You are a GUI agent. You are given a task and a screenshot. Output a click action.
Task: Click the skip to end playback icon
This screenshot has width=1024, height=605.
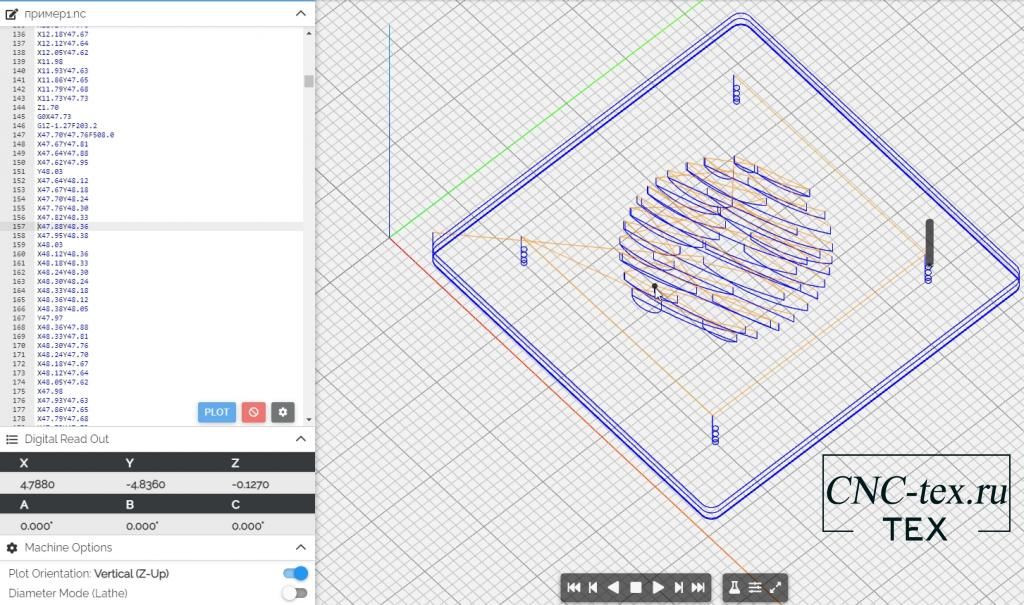point(699,588)
